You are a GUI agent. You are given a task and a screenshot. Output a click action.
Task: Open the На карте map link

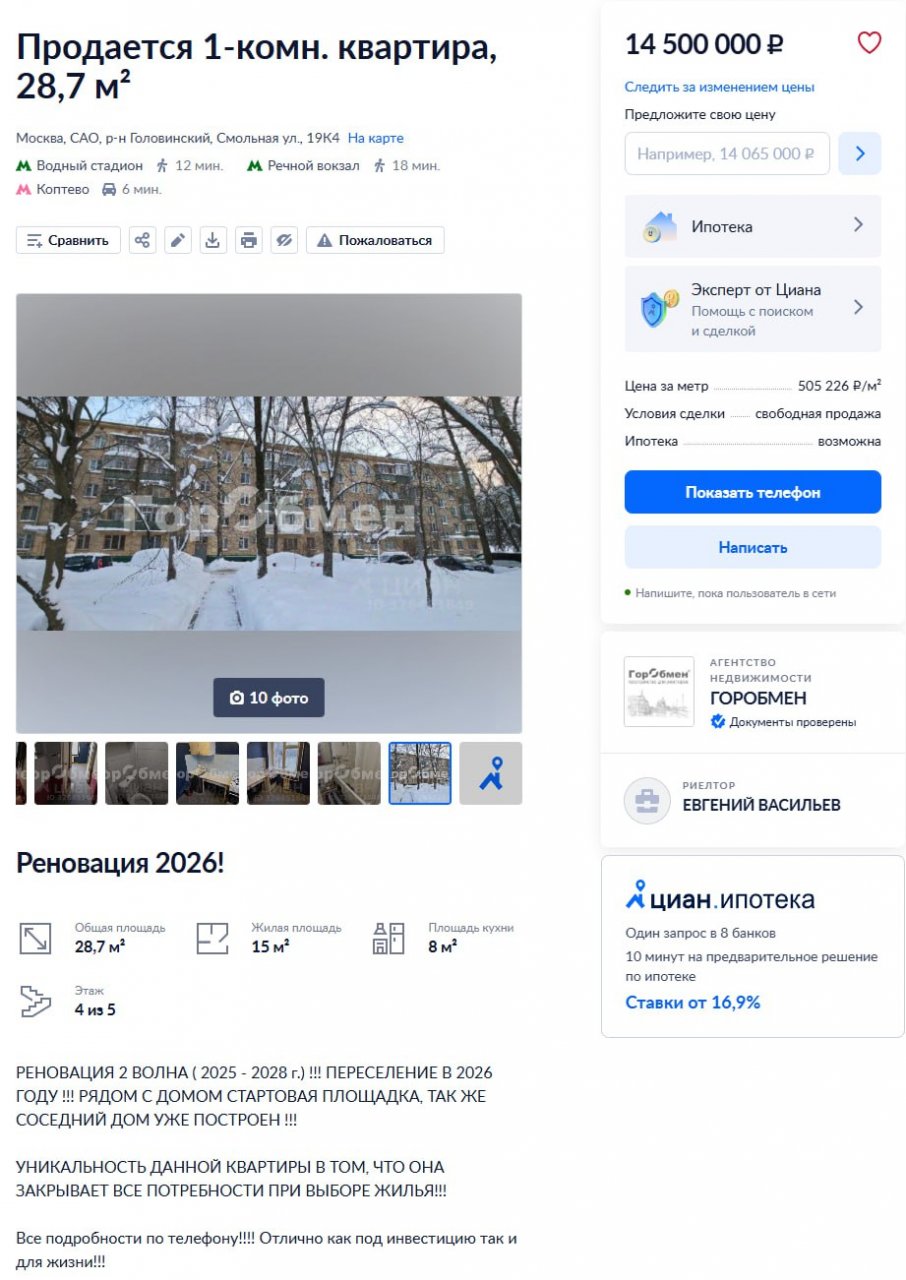[376, 138]
